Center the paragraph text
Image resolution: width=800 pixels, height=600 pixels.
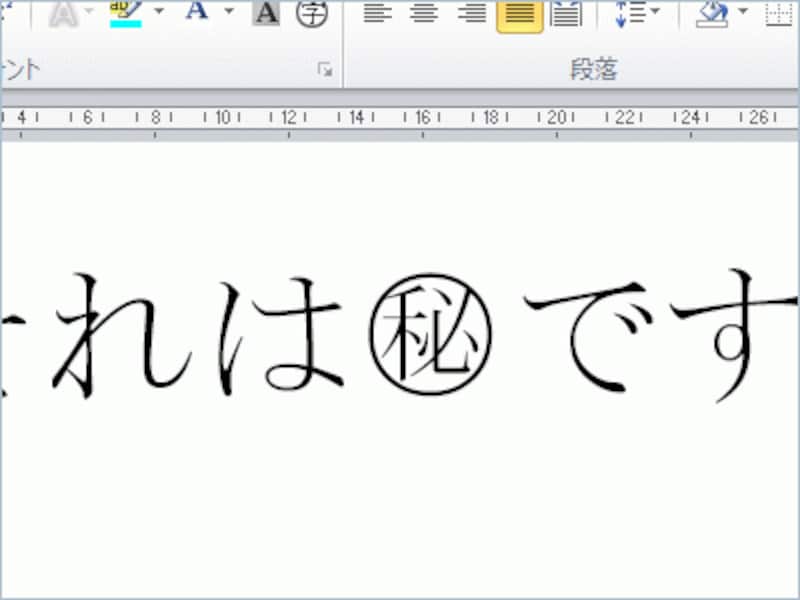pyautogui.click(x=425, y=13)
